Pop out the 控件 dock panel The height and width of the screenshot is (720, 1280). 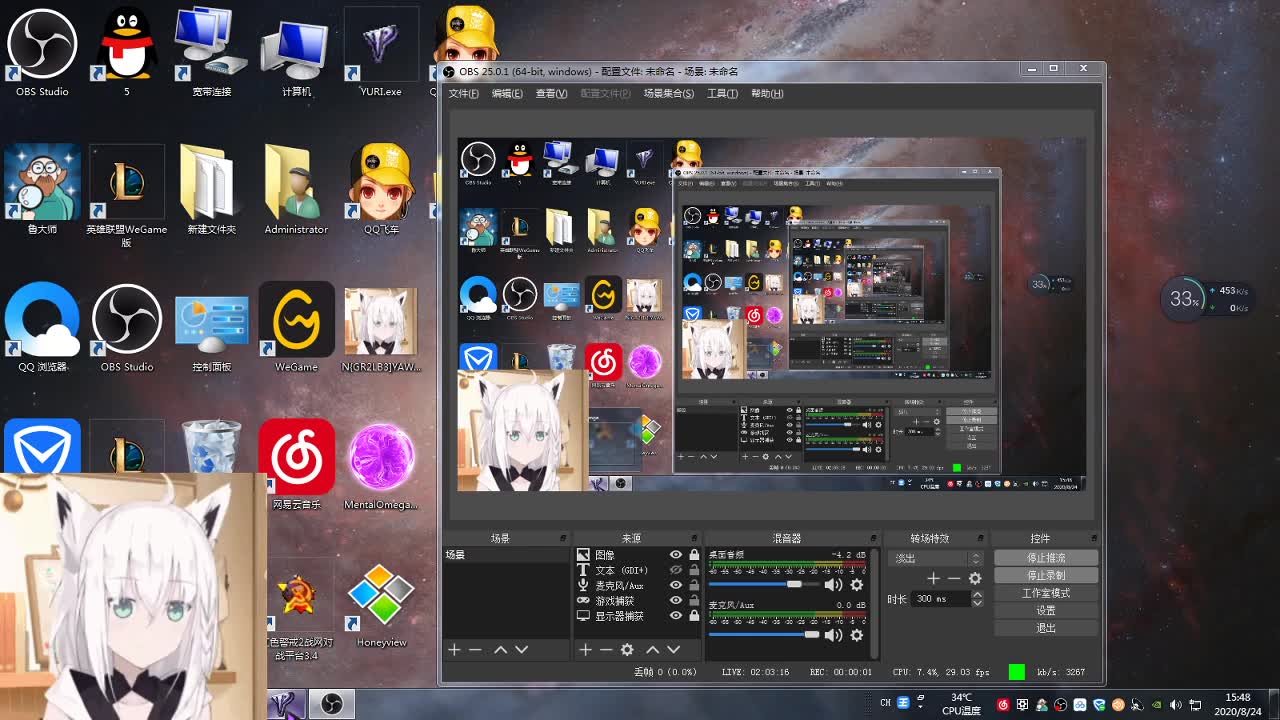(x=1093, y=539)
